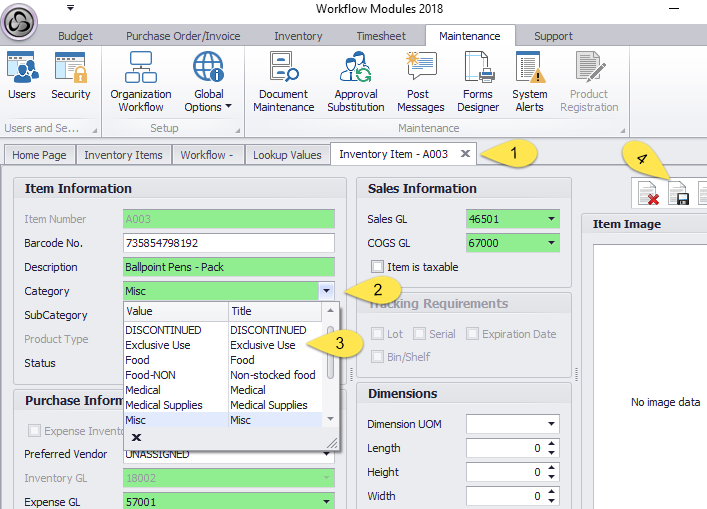Open Document Maintenance tool

click(x=283, y=83)
